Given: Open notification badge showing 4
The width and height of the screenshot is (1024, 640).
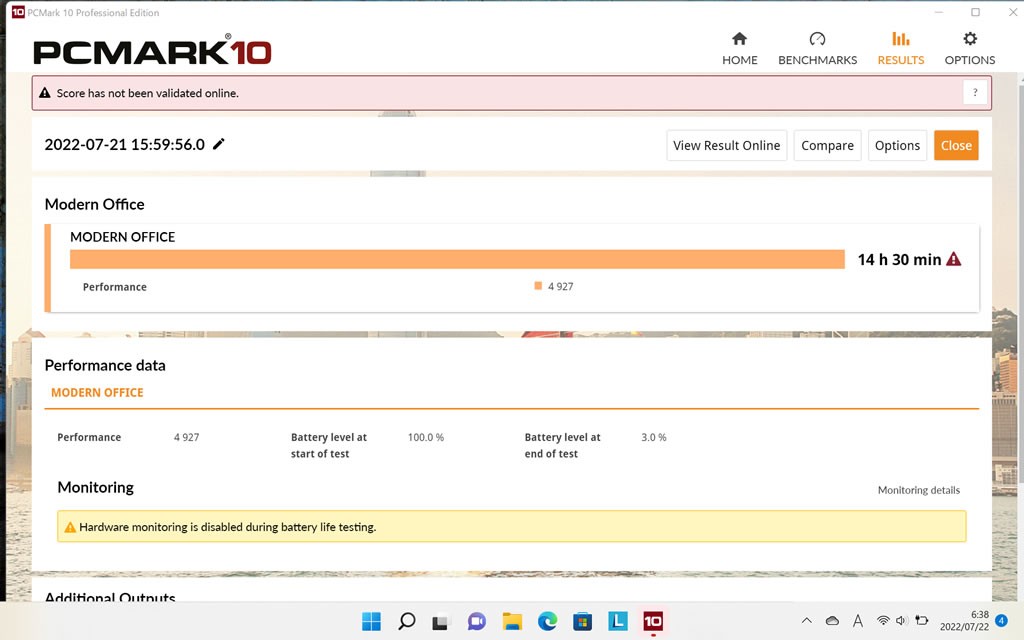Looking at the screenshot, I should pos(1001,620).
